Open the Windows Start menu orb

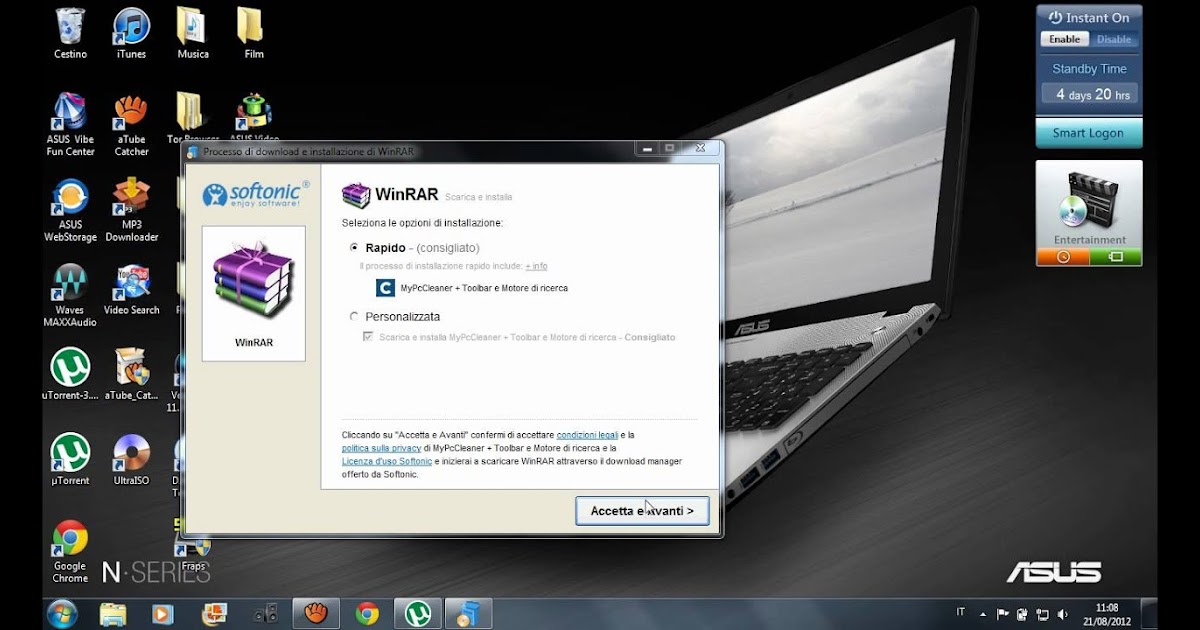coord(62,613)
